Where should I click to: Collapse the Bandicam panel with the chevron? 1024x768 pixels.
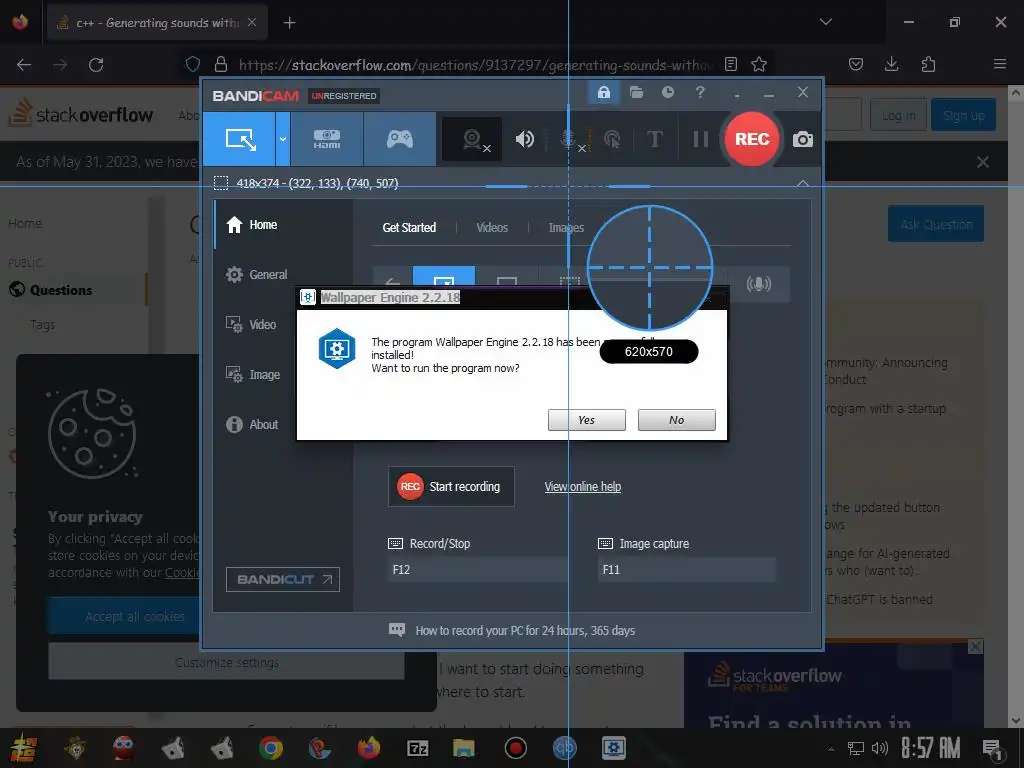click(x=803, y=184)
